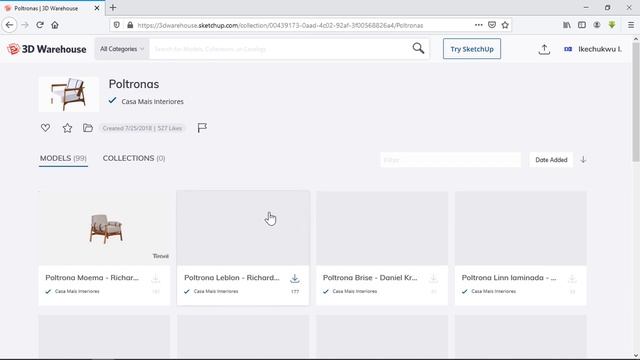Click the Pocket save icon
This screenshot has height=360, width=640.
point(492,25)
